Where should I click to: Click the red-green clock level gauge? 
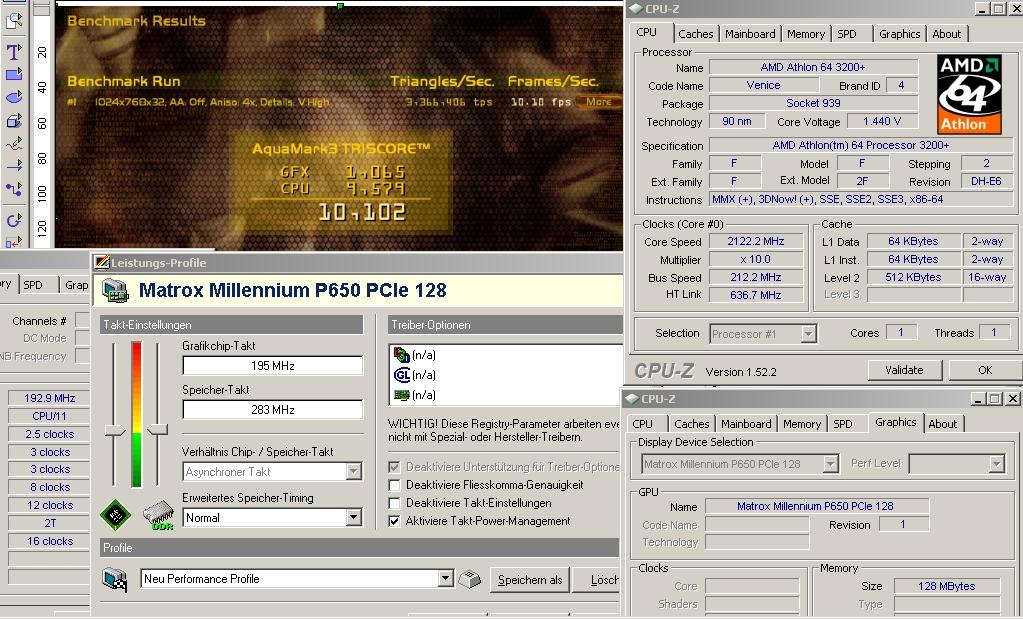[x=136, y=414]
